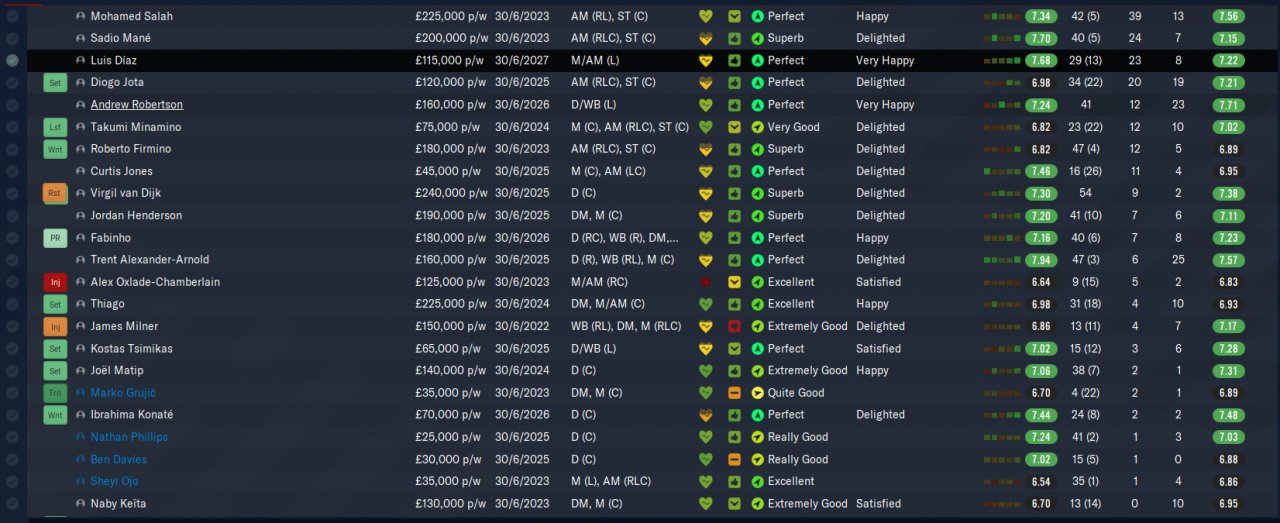The height and width of the screenshot is (523, 1280).
Task: Click the form bar graph for Mohamed Salah
Action: tap(1003, 17)
